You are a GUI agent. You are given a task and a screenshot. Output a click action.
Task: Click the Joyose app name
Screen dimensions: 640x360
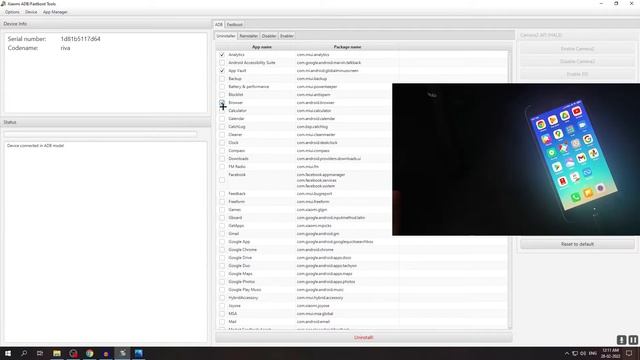pyautogui.click(x=235, y=306)
